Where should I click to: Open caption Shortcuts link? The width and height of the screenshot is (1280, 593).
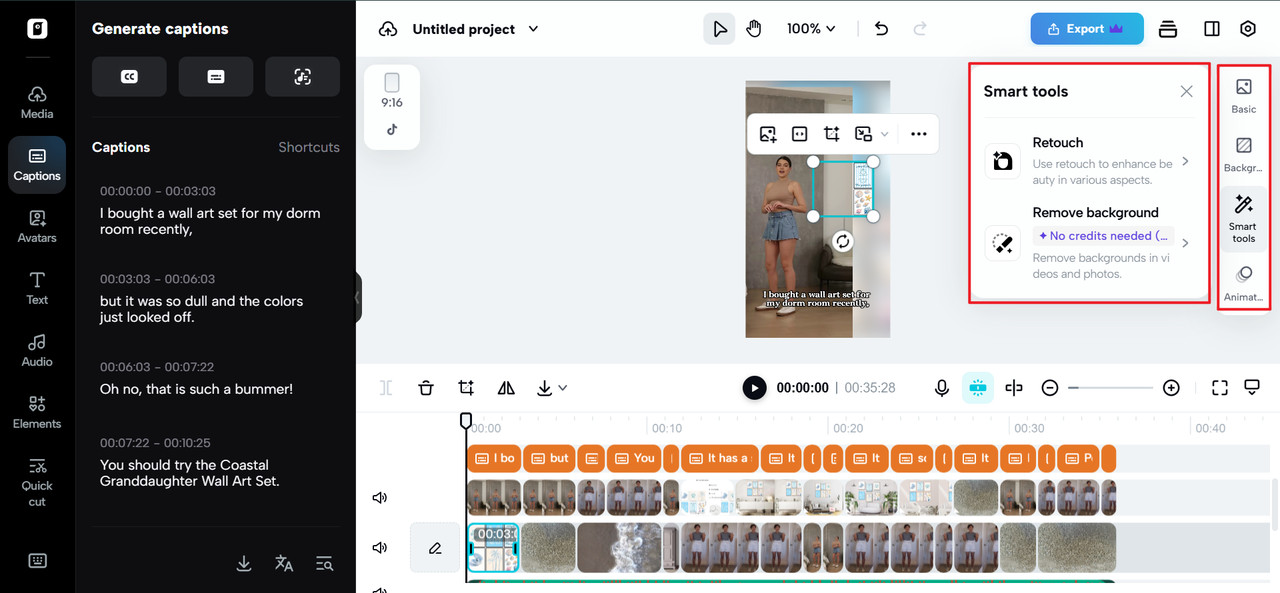pyautogui.click(x=308, y=147)
